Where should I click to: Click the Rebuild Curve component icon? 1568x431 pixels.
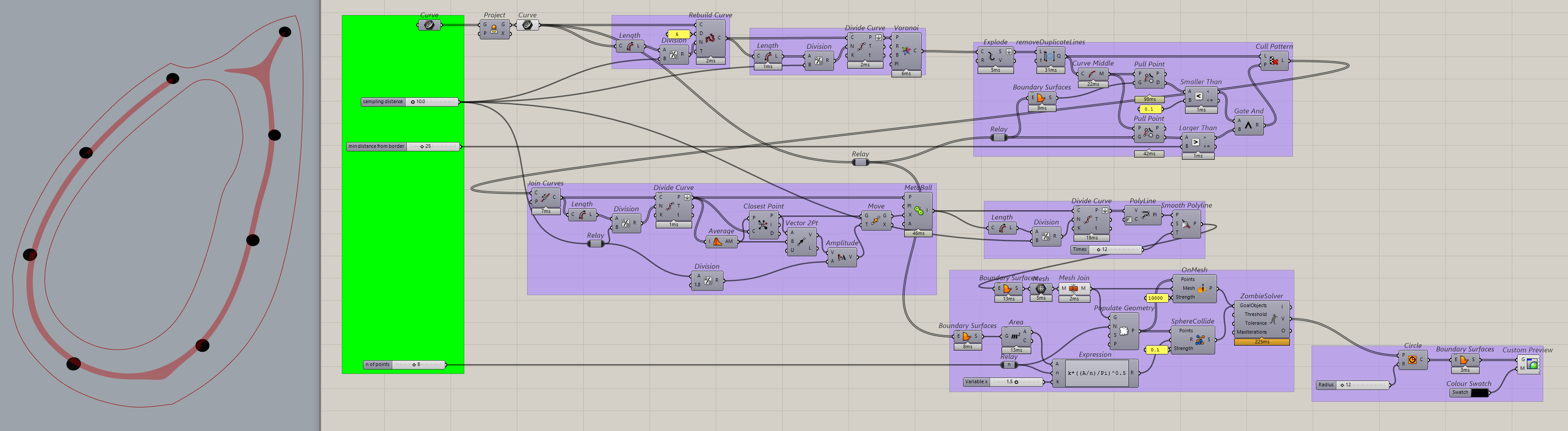710,38
